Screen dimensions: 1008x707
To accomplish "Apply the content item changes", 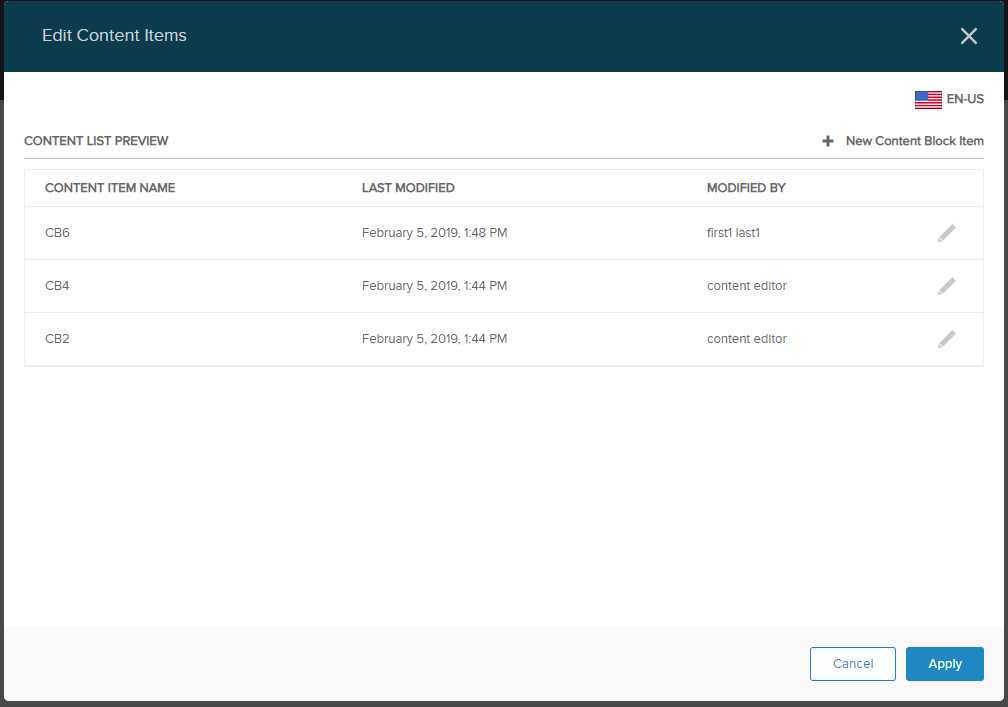I will coord(944,664).
